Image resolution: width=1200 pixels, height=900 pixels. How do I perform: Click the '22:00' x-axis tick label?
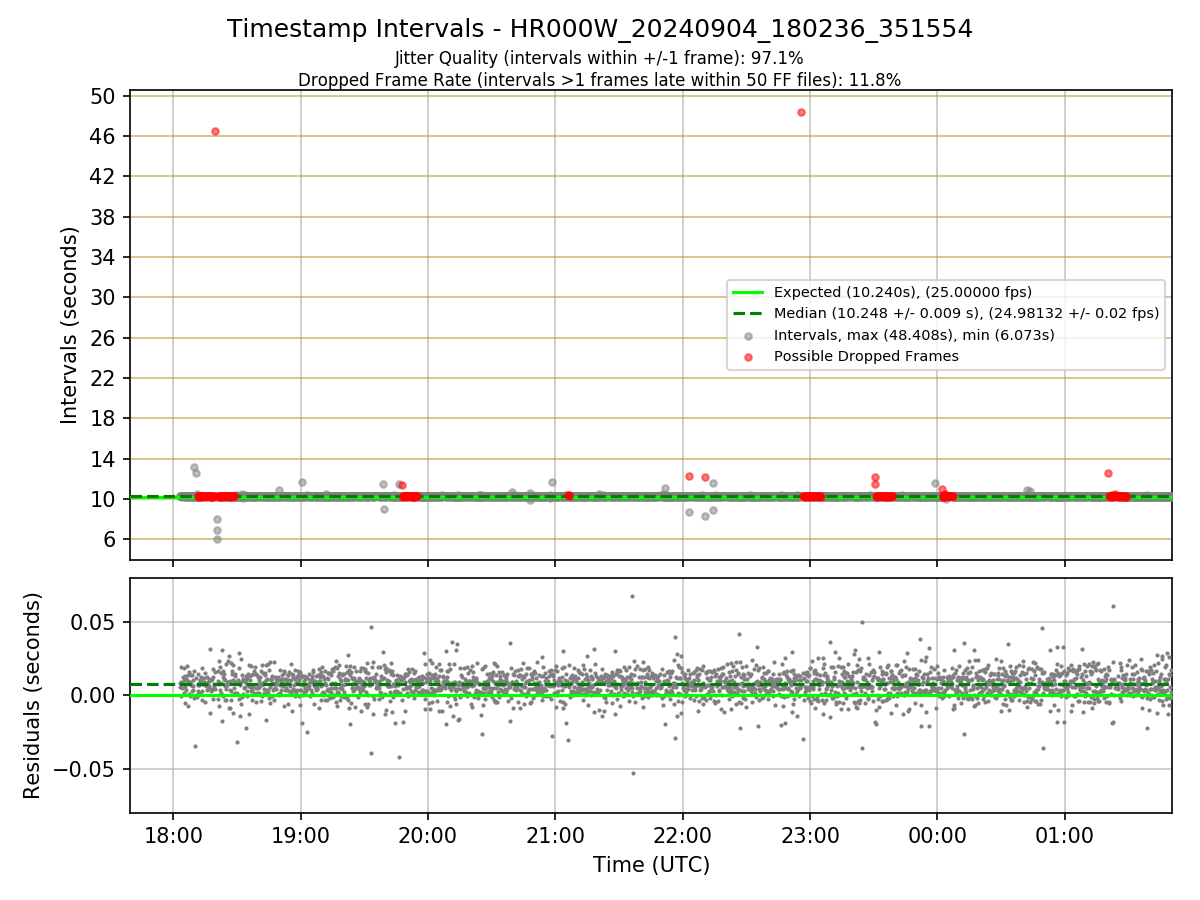[x=682, y=834]
